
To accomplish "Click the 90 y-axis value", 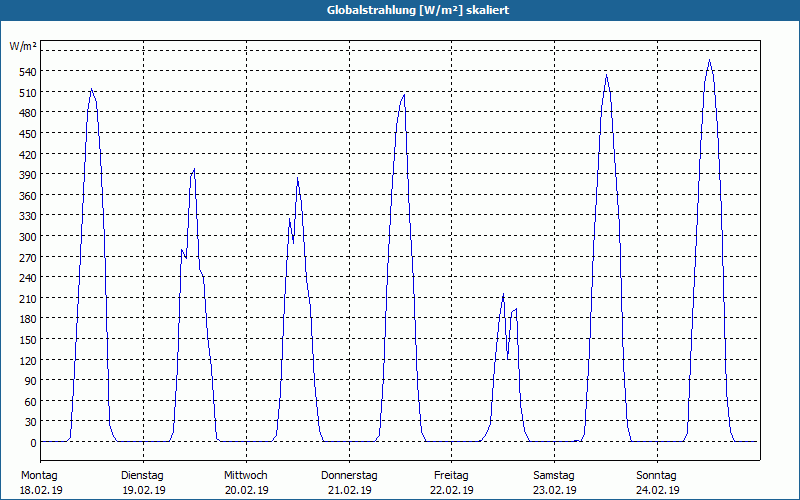I will tap(31, 382).
